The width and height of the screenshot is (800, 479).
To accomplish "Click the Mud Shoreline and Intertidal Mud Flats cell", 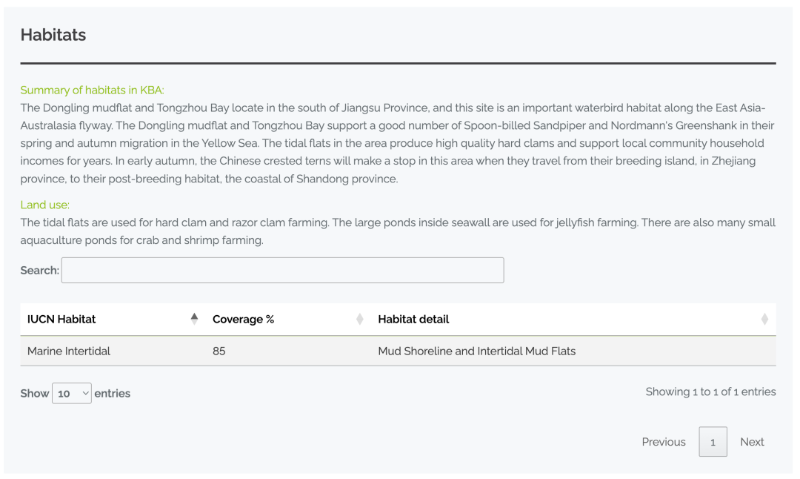I will [477, 351].
